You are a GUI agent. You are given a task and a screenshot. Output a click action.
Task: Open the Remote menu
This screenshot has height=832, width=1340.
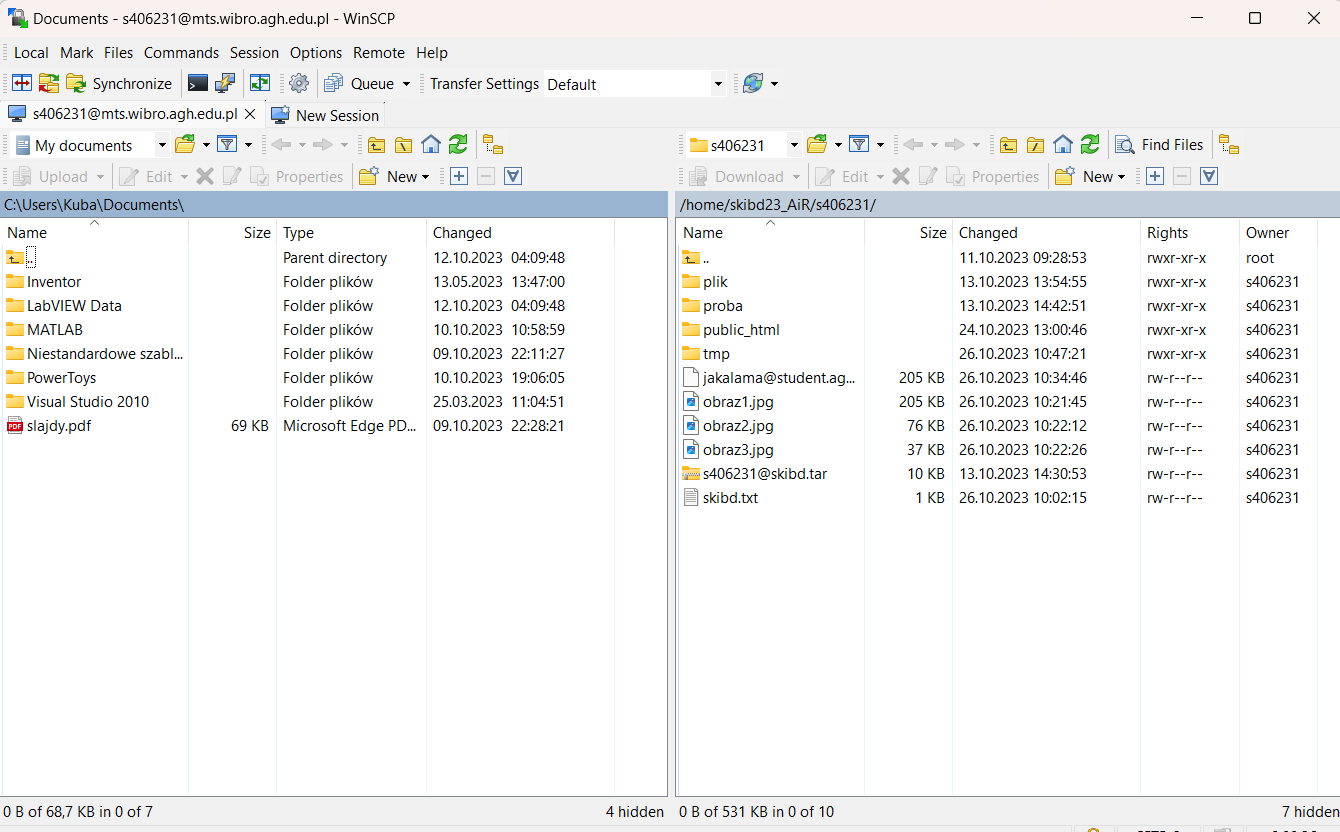pos(379,53)
